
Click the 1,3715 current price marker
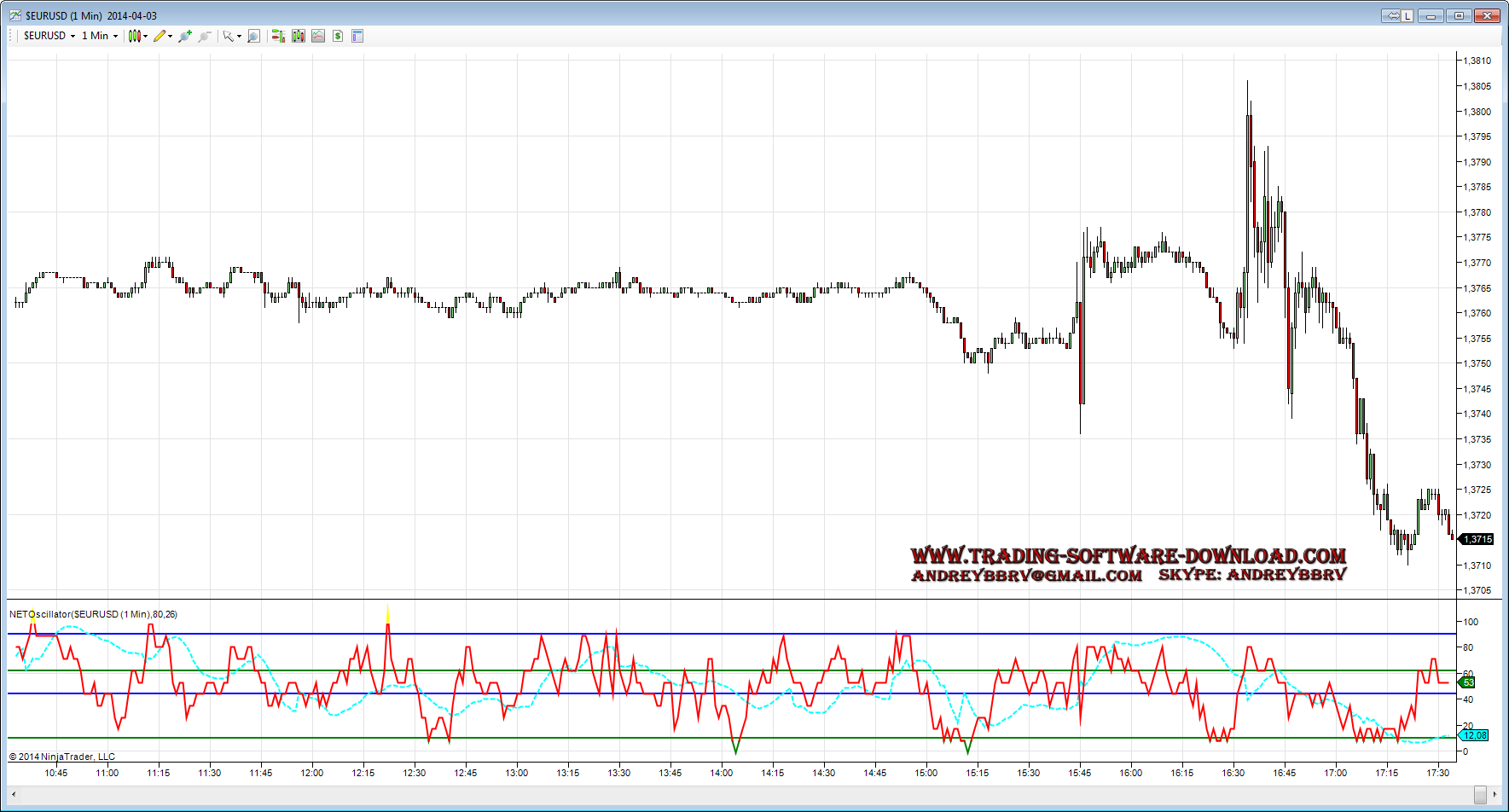(1477, 539)
